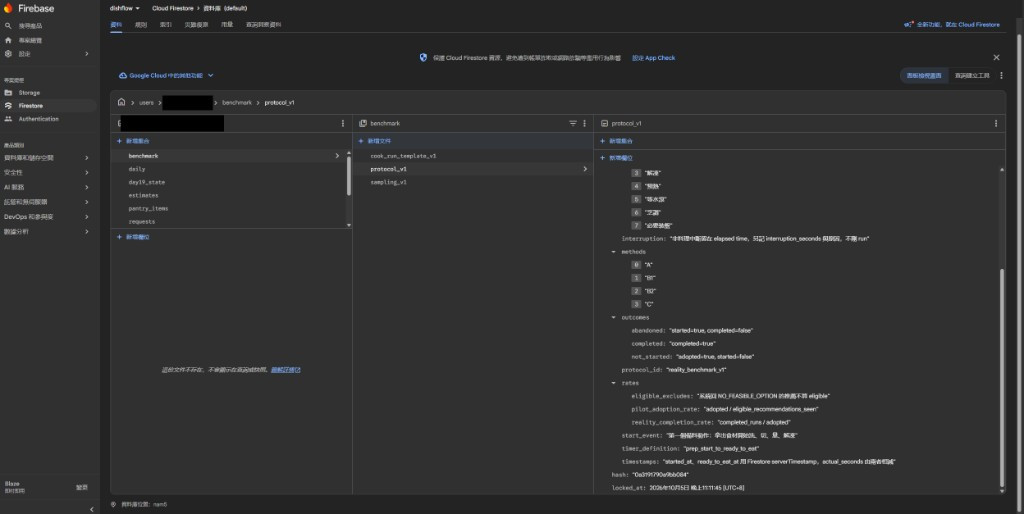Add a collection in the user document panel
This screenshot has height=514, width=1024.
[133, 141]
